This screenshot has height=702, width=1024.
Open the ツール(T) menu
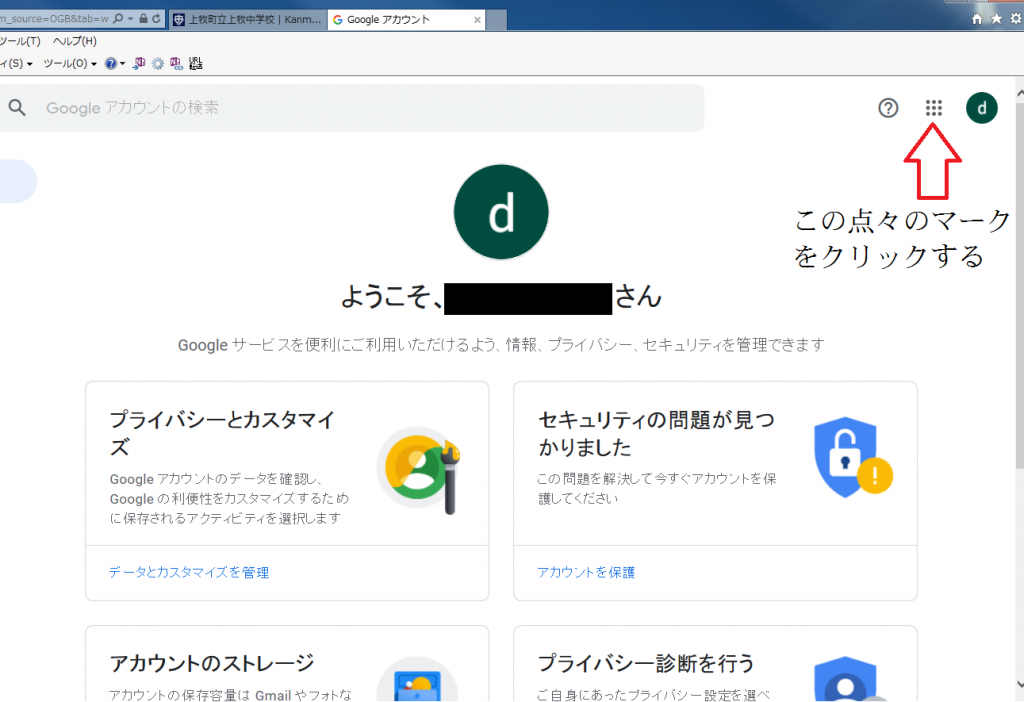pos(20,41)
